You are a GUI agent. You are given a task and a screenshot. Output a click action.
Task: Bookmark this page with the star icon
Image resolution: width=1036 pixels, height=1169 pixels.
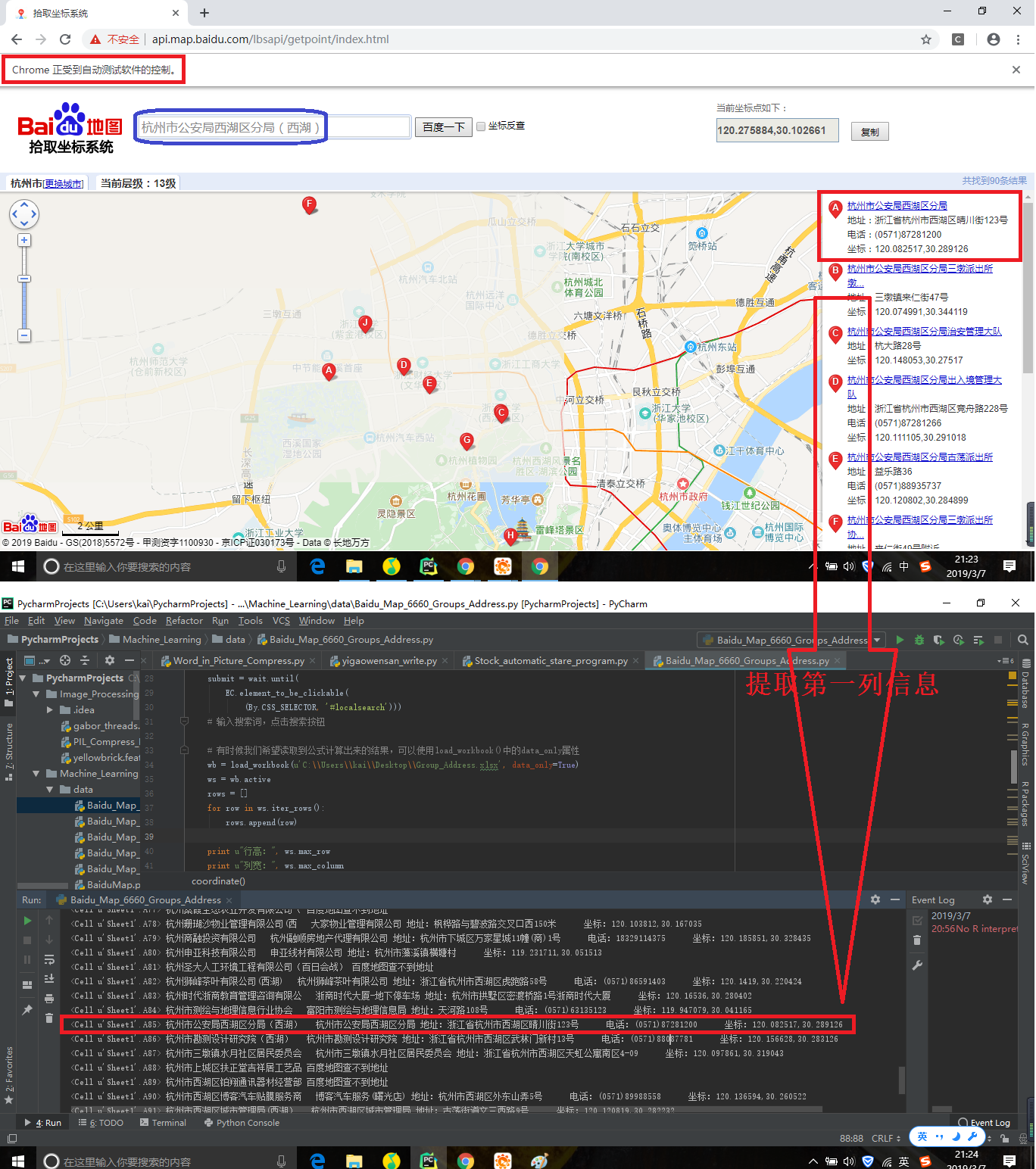click(x=926, y=39)
